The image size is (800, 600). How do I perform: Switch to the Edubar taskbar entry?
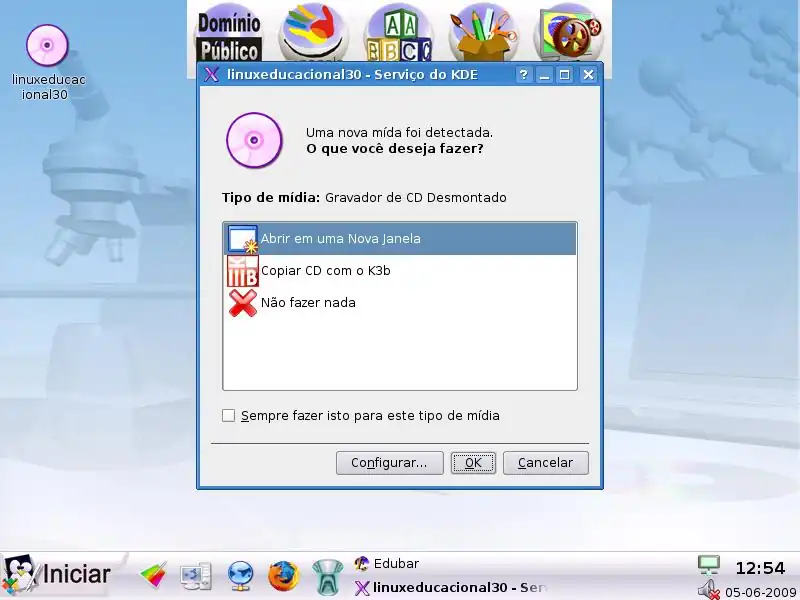(x=388, y=564)
